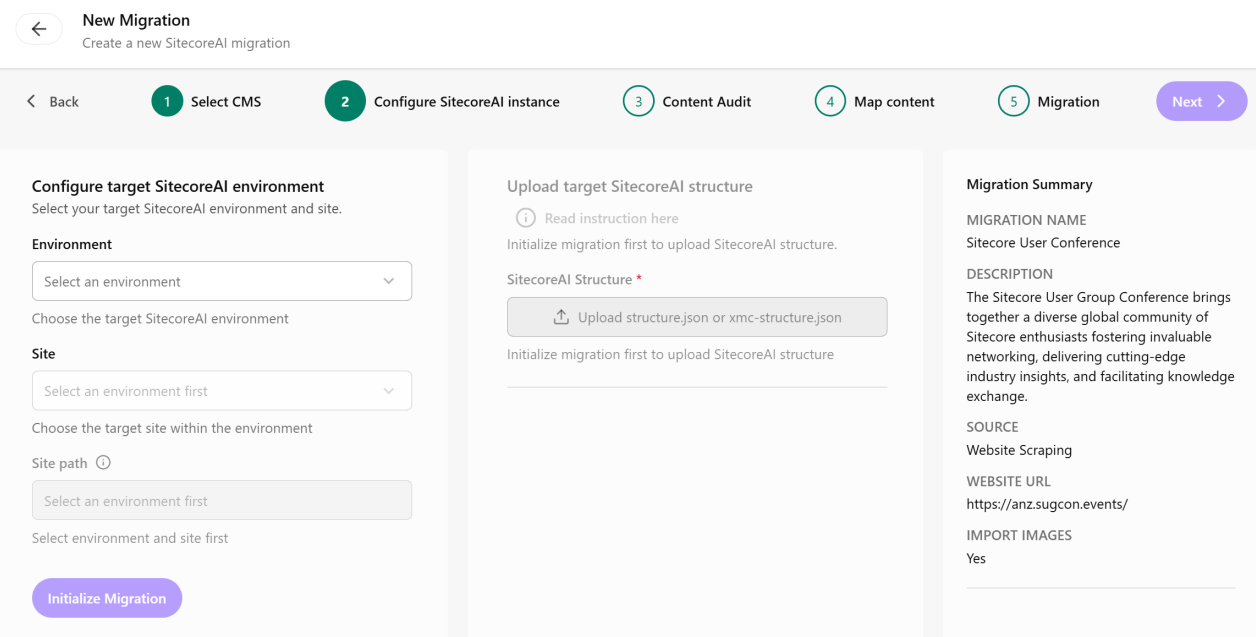1256x637 pixels.
Task: Click the Upload target SitecoreAI structure heading
Action: tap(630, 186)
